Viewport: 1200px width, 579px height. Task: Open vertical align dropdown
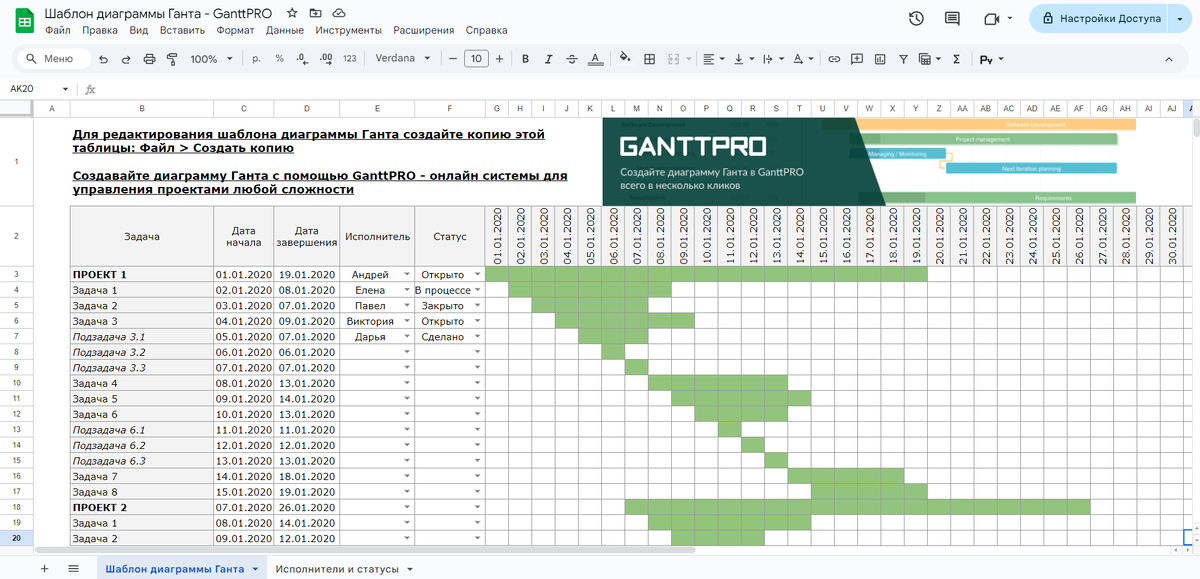coord(742,59)
